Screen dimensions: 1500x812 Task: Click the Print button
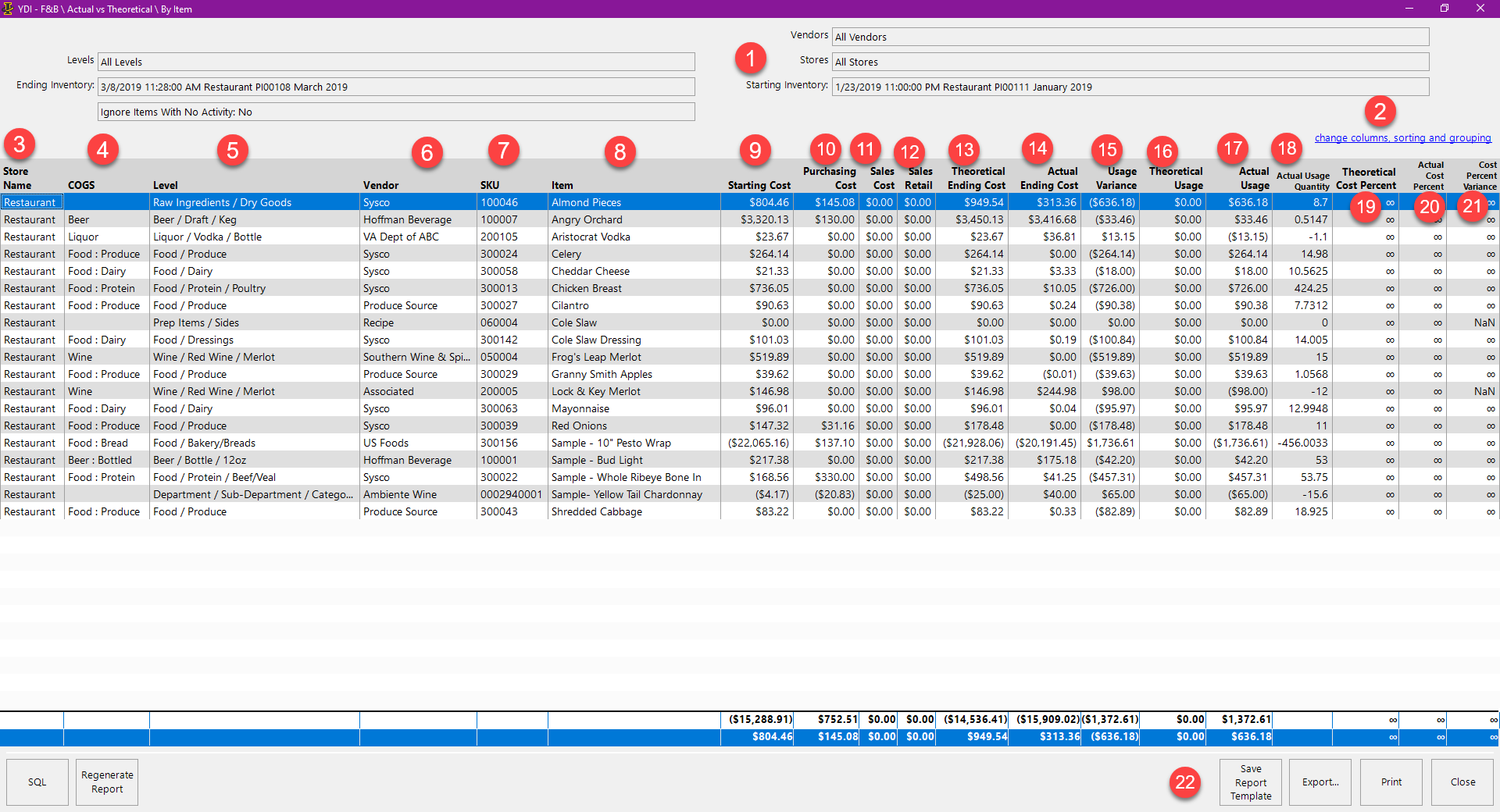point(1391,782)
